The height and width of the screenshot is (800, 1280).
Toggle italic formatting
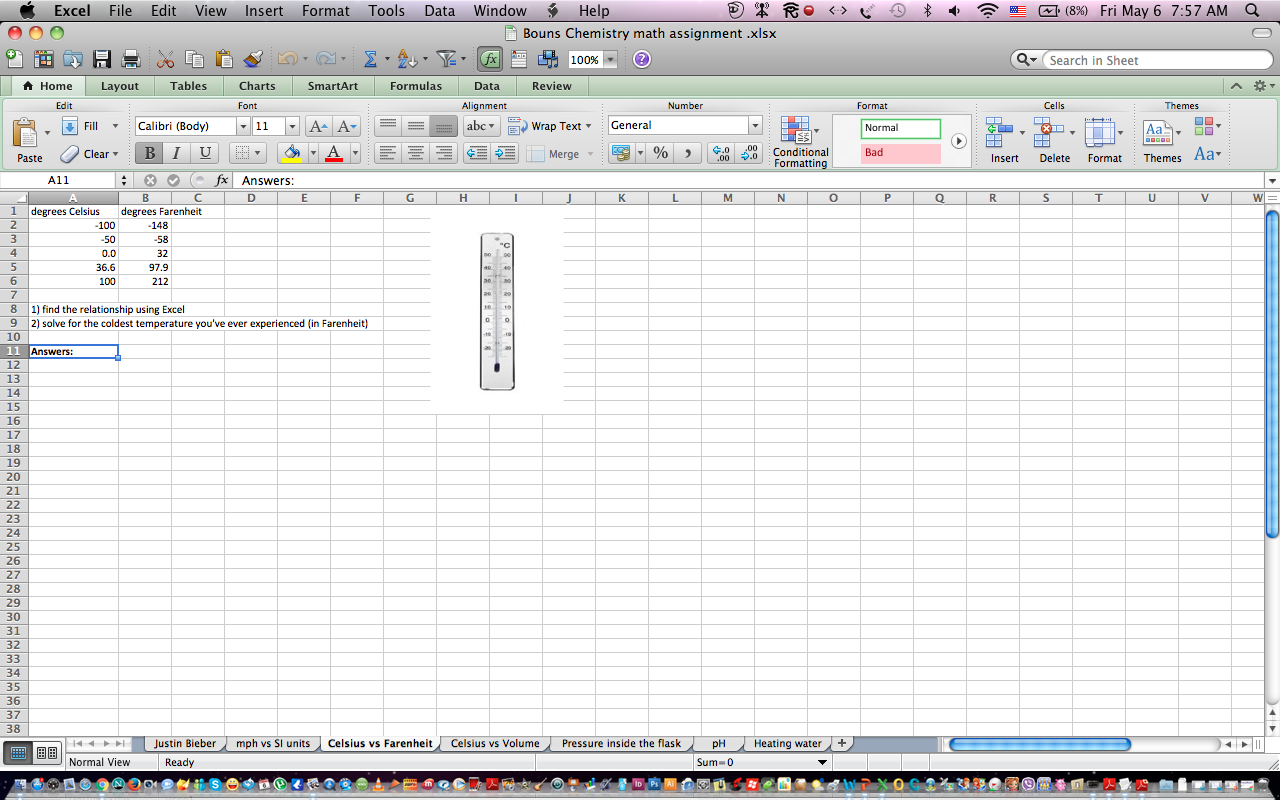175,153
